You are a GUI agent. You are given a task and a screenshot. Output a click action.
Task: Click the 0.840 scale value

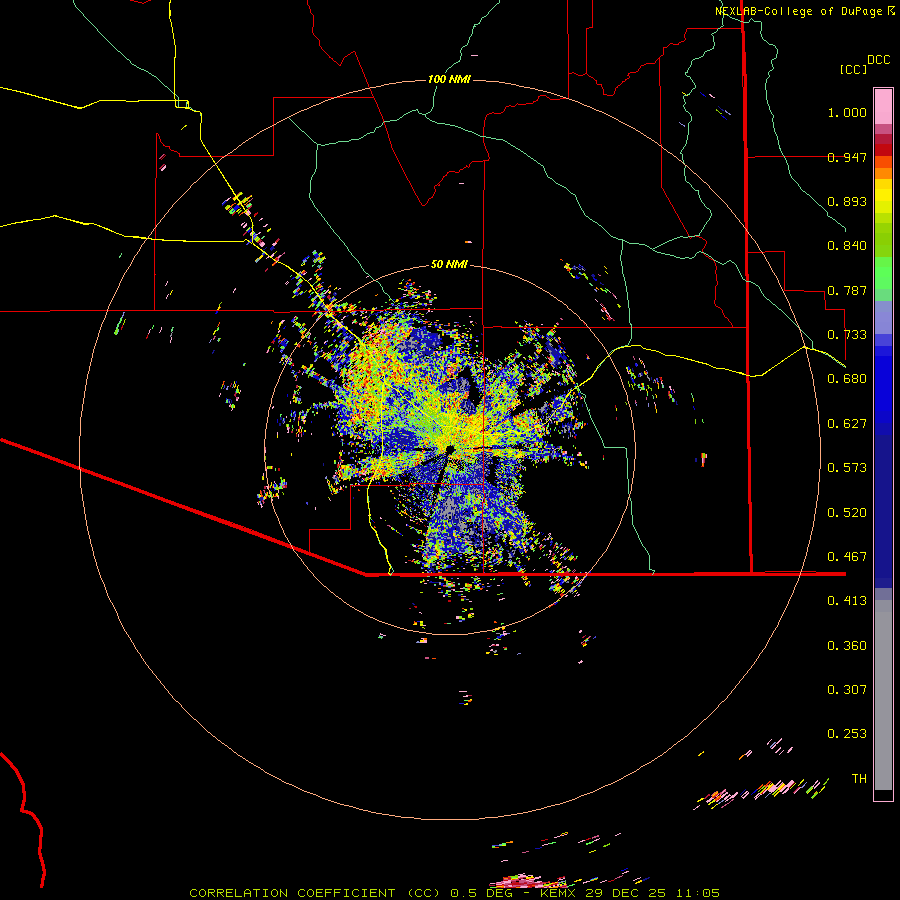coord(847,246)
